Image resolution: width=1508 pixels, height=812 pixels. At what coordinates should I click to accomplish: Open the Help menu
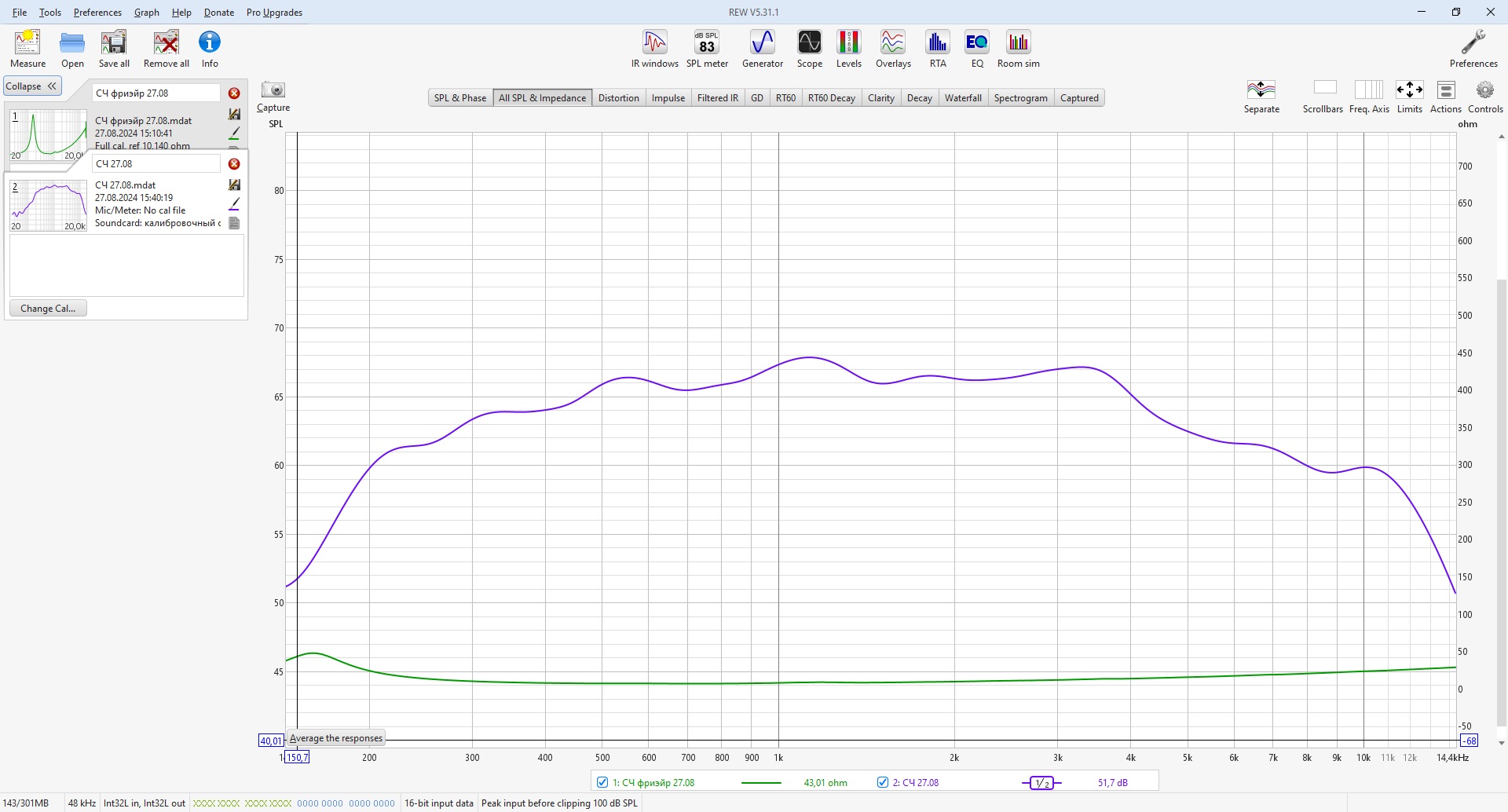pyautogui.click(x=181, y=13)
